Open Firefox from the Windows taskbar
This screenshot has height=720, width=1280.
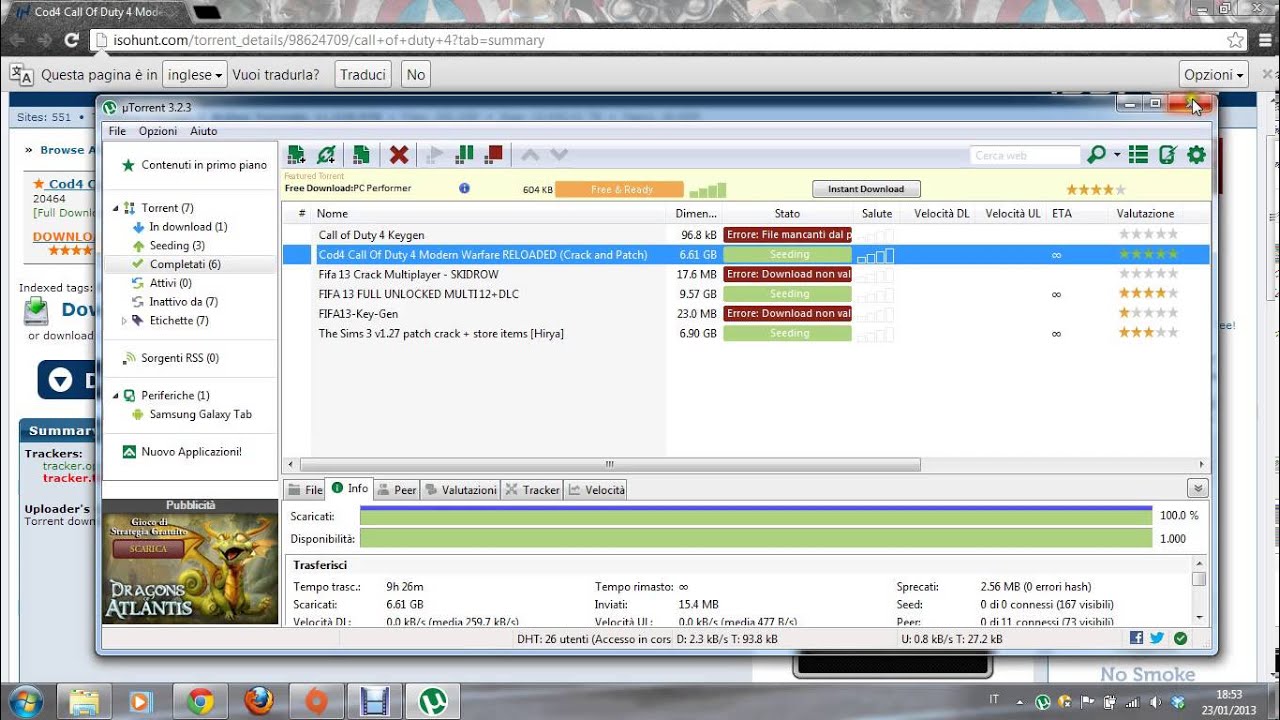point(258,701)
